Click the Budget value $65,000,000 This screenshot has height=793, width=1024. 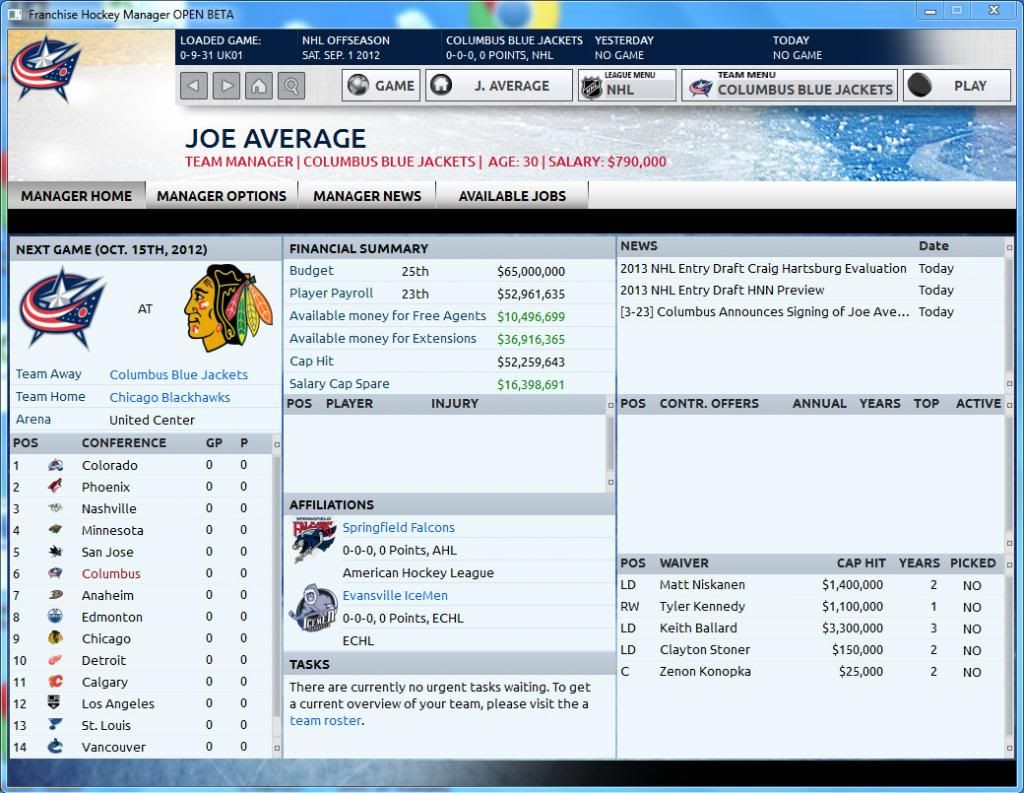click(531, 271)
